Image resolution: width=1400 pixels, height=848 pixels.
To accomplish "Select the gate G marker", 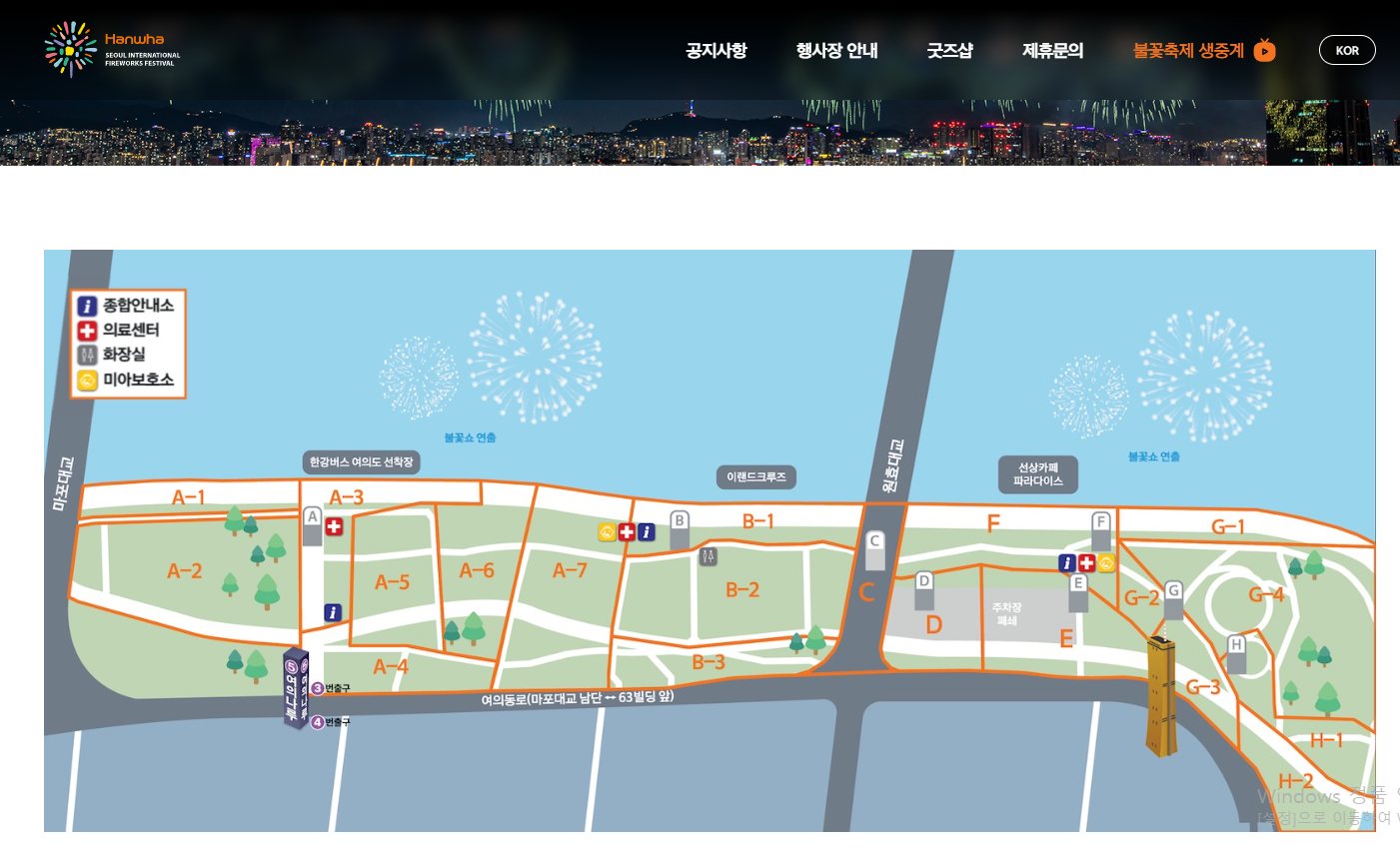I will tap(1173, 599).
